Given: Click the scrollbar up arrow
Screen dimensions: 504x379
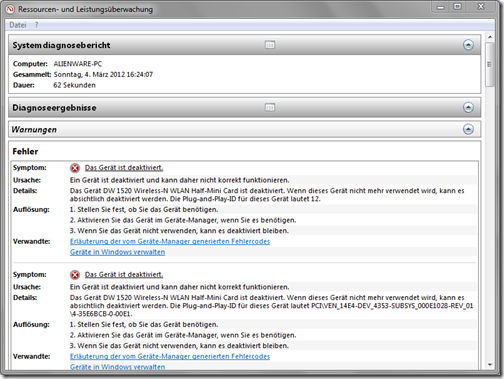Looking at the screenshot, I should pyautogui.click(x=490, y=37).
